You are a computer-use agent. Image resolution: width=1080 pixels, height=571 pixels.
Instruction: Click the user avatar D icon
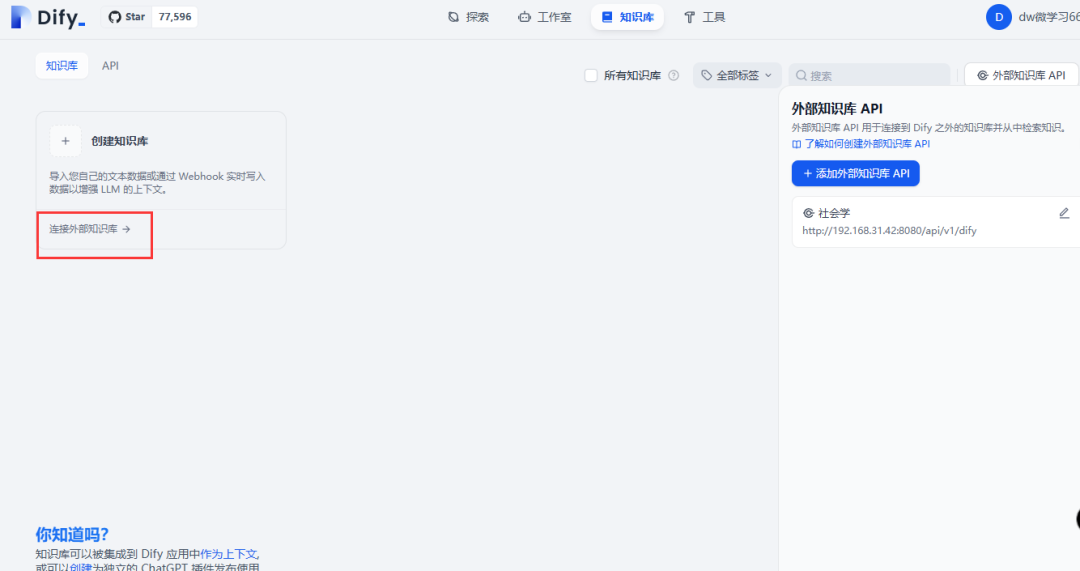click(x=998, y=17)
